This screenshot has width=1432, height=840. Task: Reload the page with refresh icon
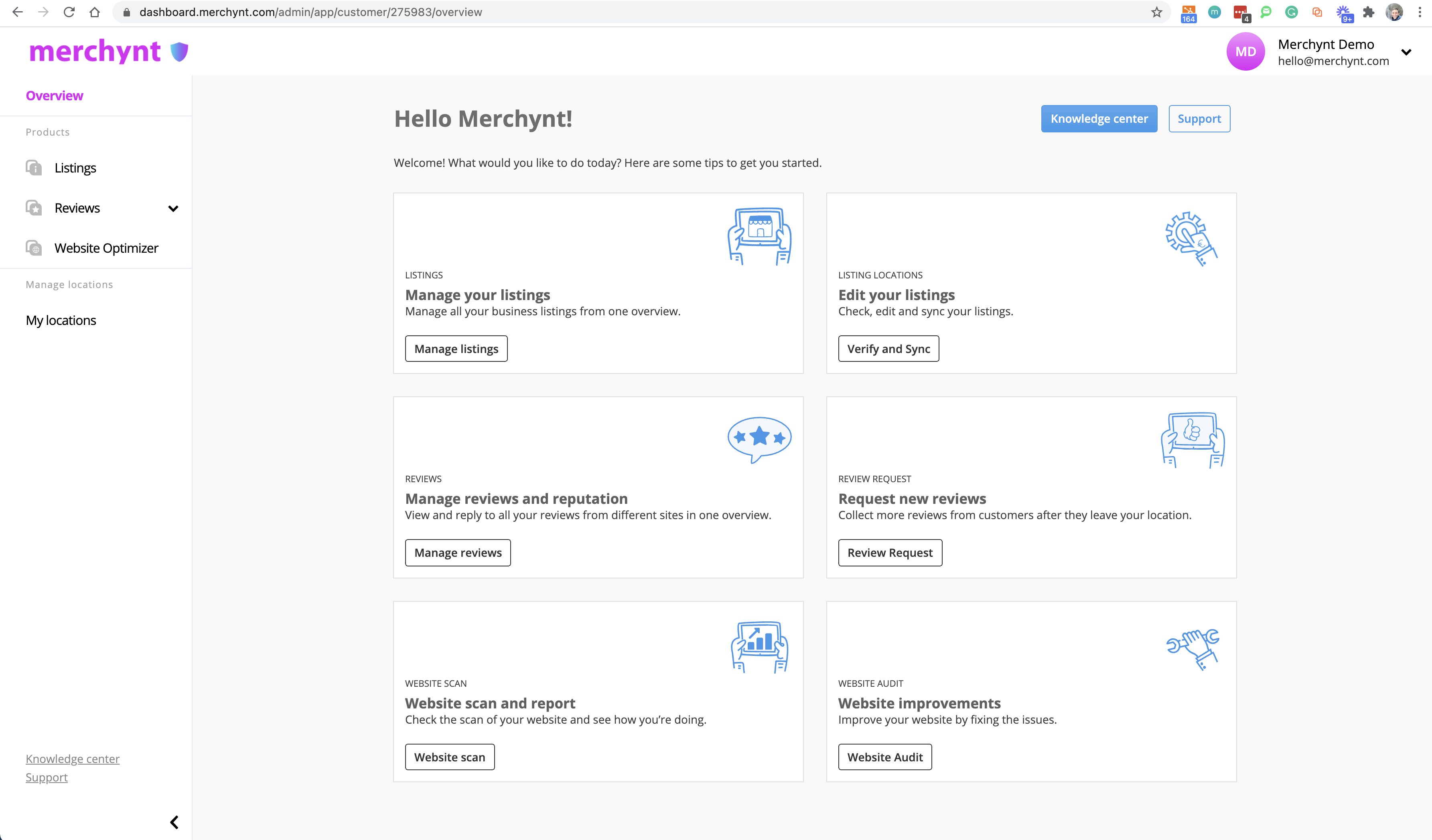(69, 12)
